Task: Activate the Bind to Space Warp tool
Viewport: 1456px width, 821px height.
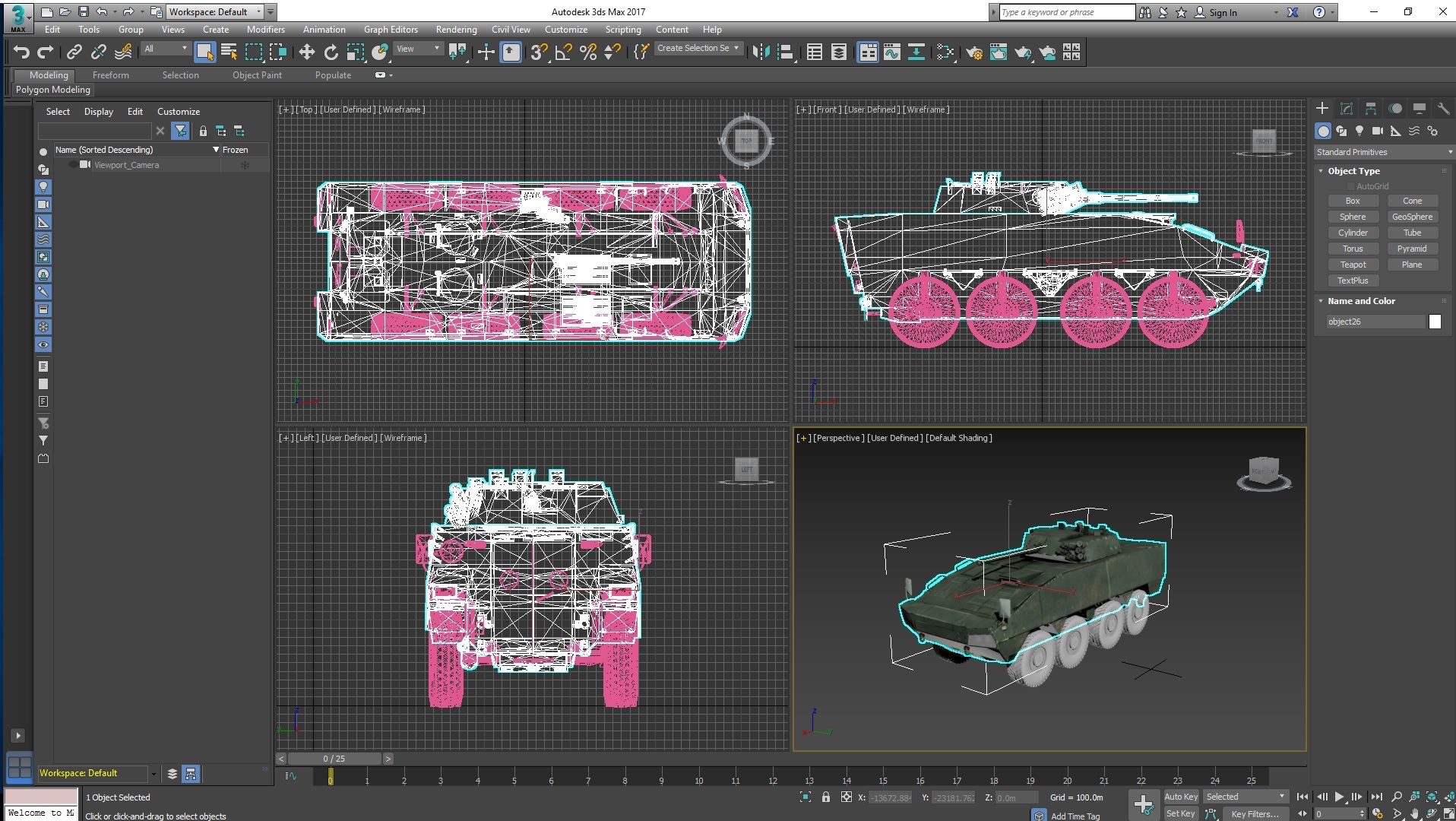Action: pyautogui.click(x=123, y=52)
